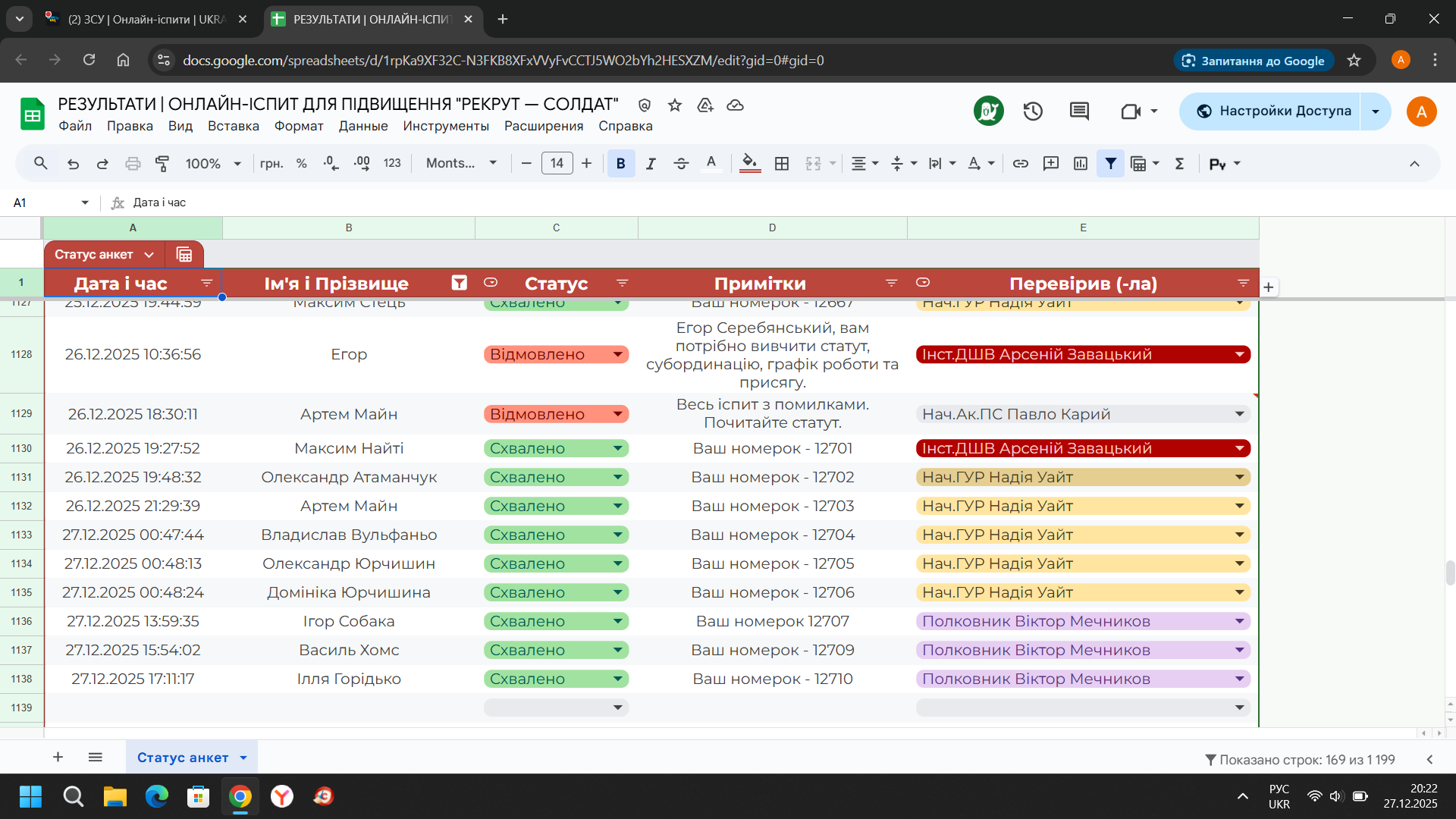Viewport: 1456px width, 819px height.
Task: Toggle italic formatting button
Action: [x=650, y=163]
